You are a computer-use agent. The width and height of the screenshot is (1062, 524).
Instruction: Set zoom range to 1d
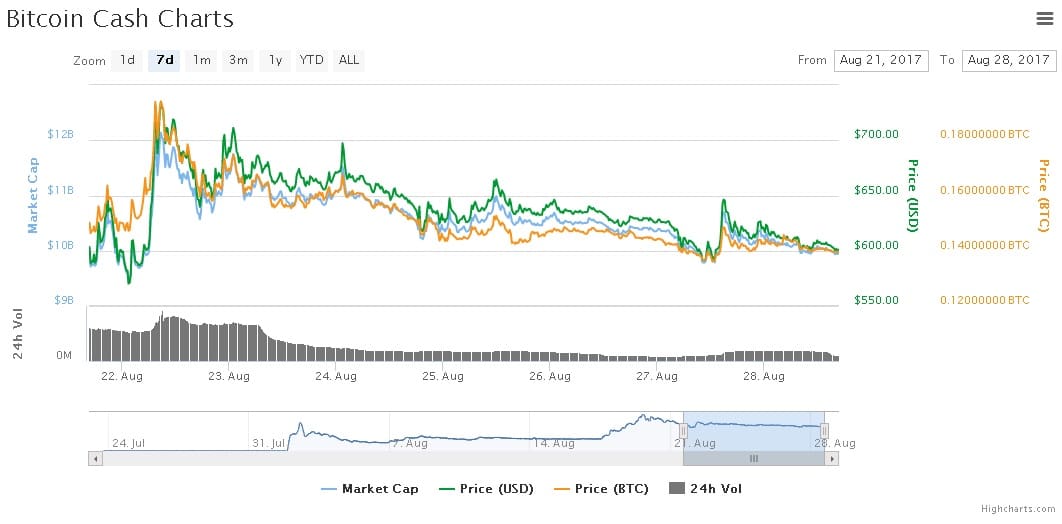click(x=127, y=60)
